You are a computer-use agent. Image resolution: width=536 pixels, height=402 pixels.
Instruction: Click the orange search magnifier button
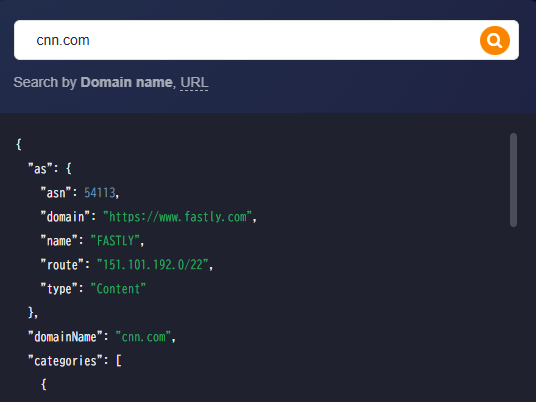pos(495,40)
